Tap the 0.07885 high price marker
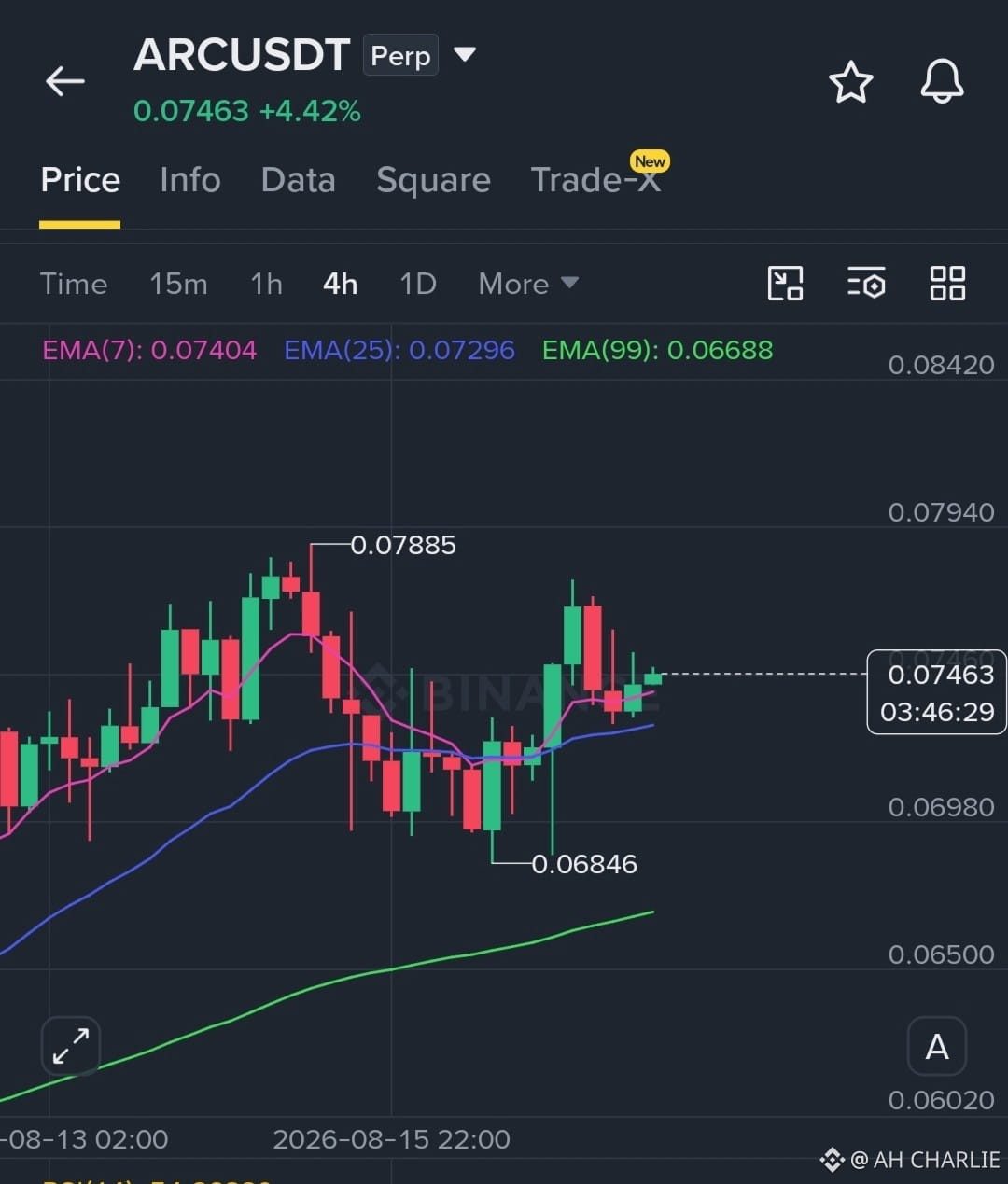 (x=403, y=545)
